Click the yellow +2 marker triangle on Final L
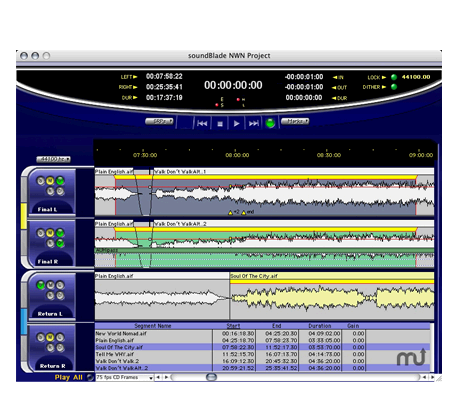This screenshot has height=416, width=460. [x=230, y=212]
